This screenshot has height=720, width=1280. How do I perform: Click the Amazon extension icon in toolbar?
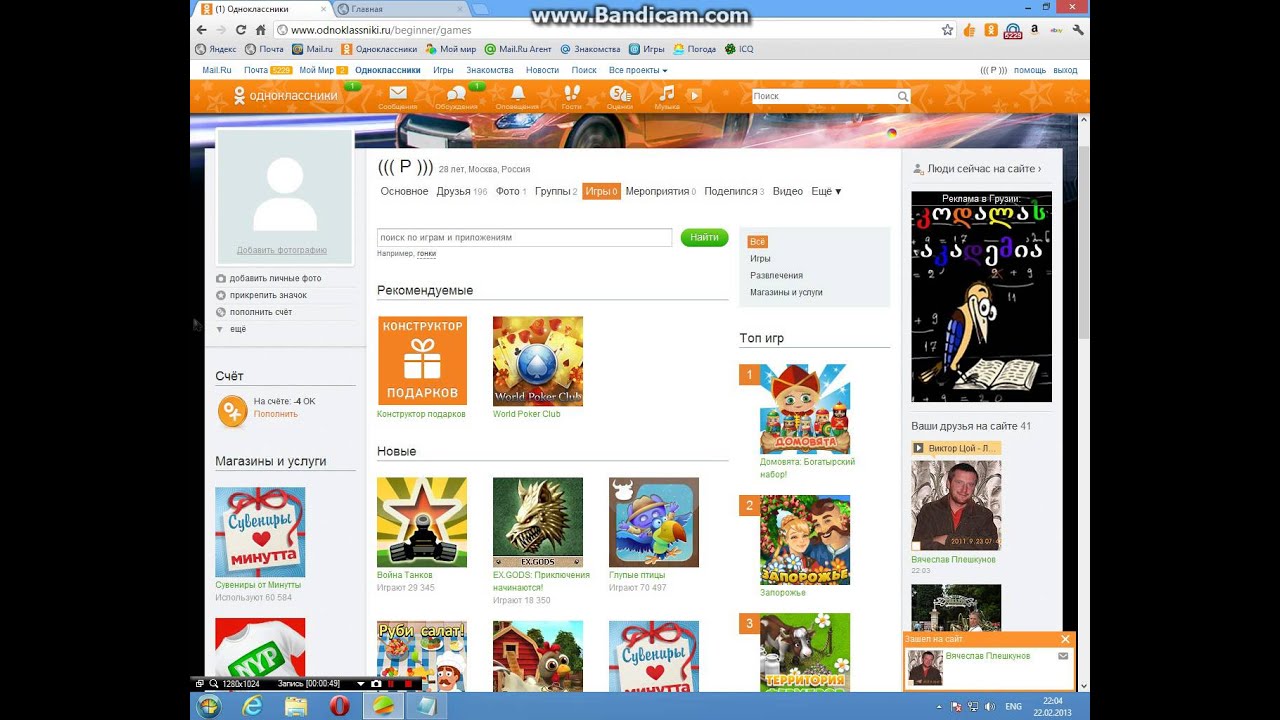[1034, 30]
